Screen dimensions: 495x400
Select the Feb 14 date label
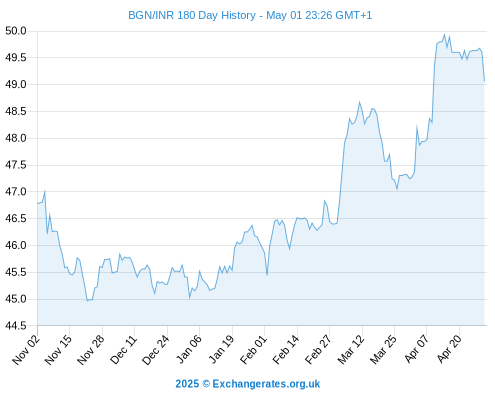click(x=286, y=349)
